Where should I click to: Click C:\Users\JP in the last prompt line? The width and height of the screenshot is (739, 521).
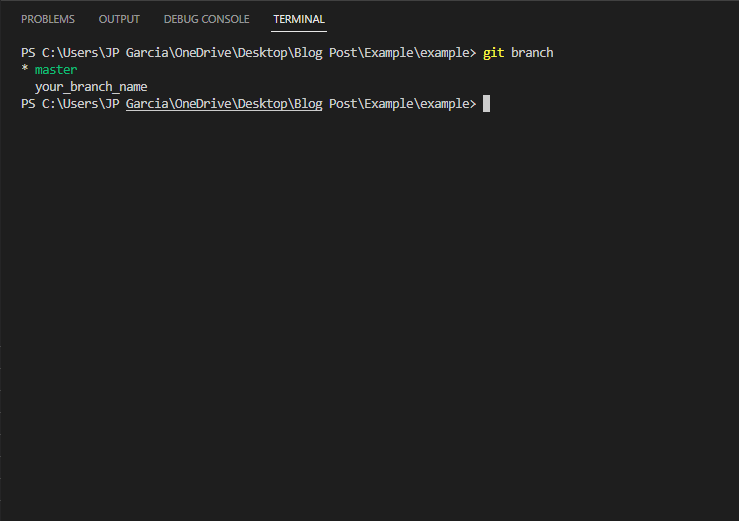click(x=81, y=104)
